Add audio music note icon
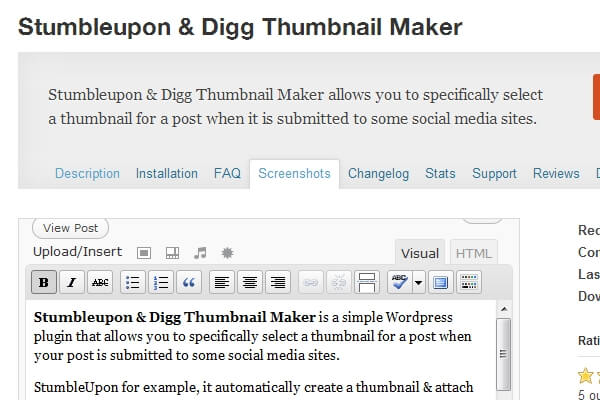This screenshot has width=600, height=400. 200,253
